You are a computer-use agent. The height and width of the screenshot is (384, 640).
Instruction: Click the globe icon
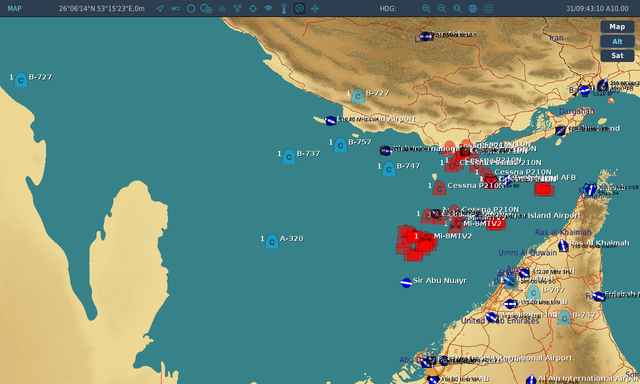pyautogui.click(x=473, y=9)
